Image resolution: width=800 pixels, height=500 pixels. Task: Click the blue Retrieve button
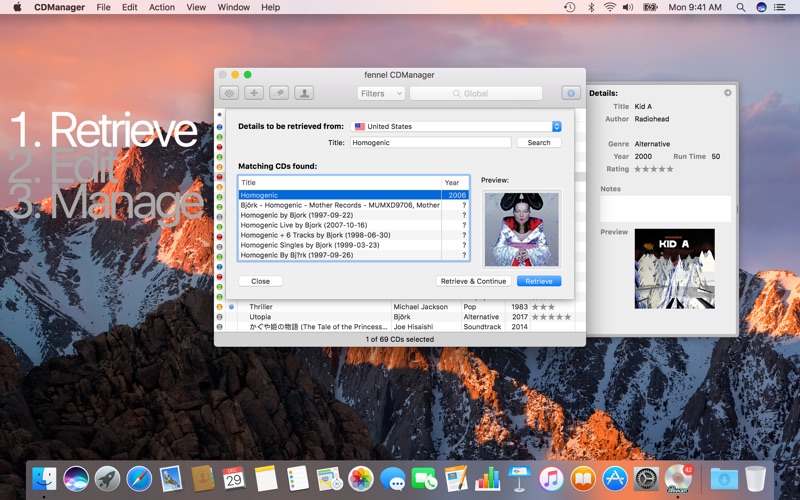(x=539, y=281)
